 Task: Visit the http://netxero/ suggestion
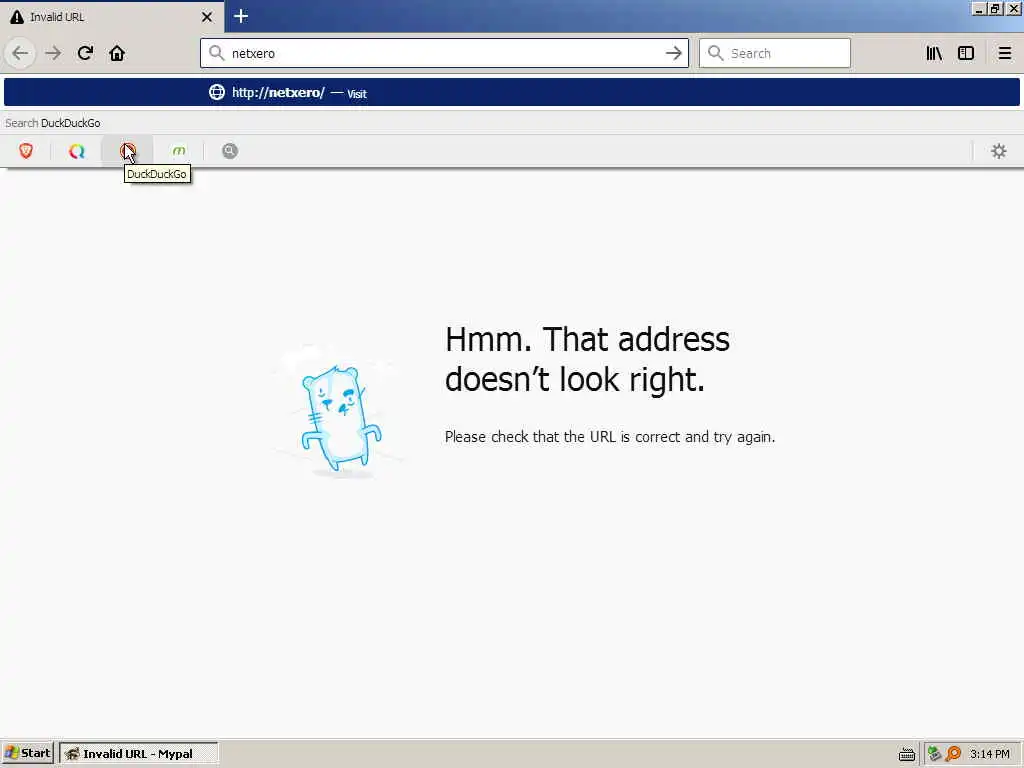tap(512, 92)
